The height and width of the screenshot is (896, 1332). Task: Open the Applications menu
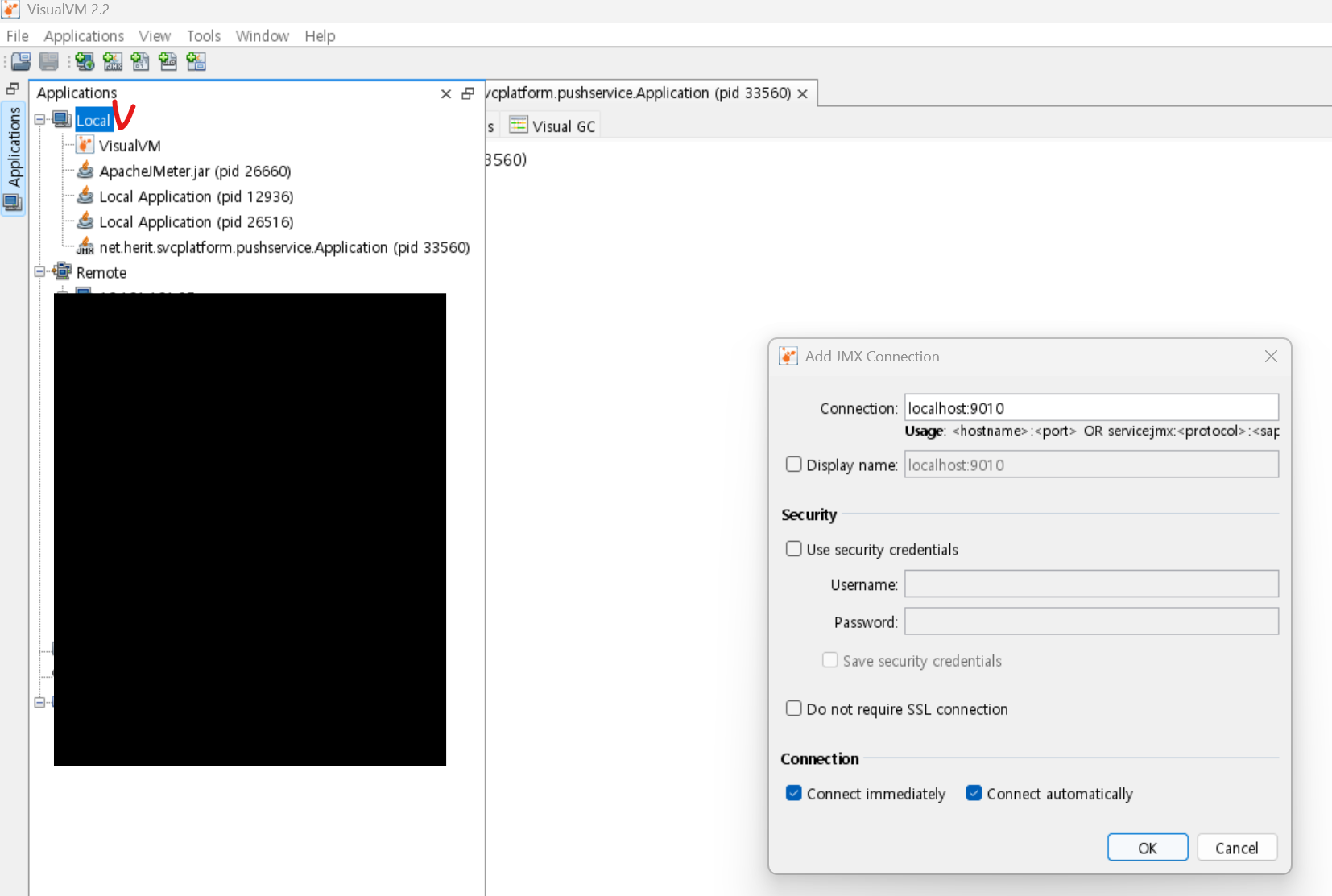84,36
